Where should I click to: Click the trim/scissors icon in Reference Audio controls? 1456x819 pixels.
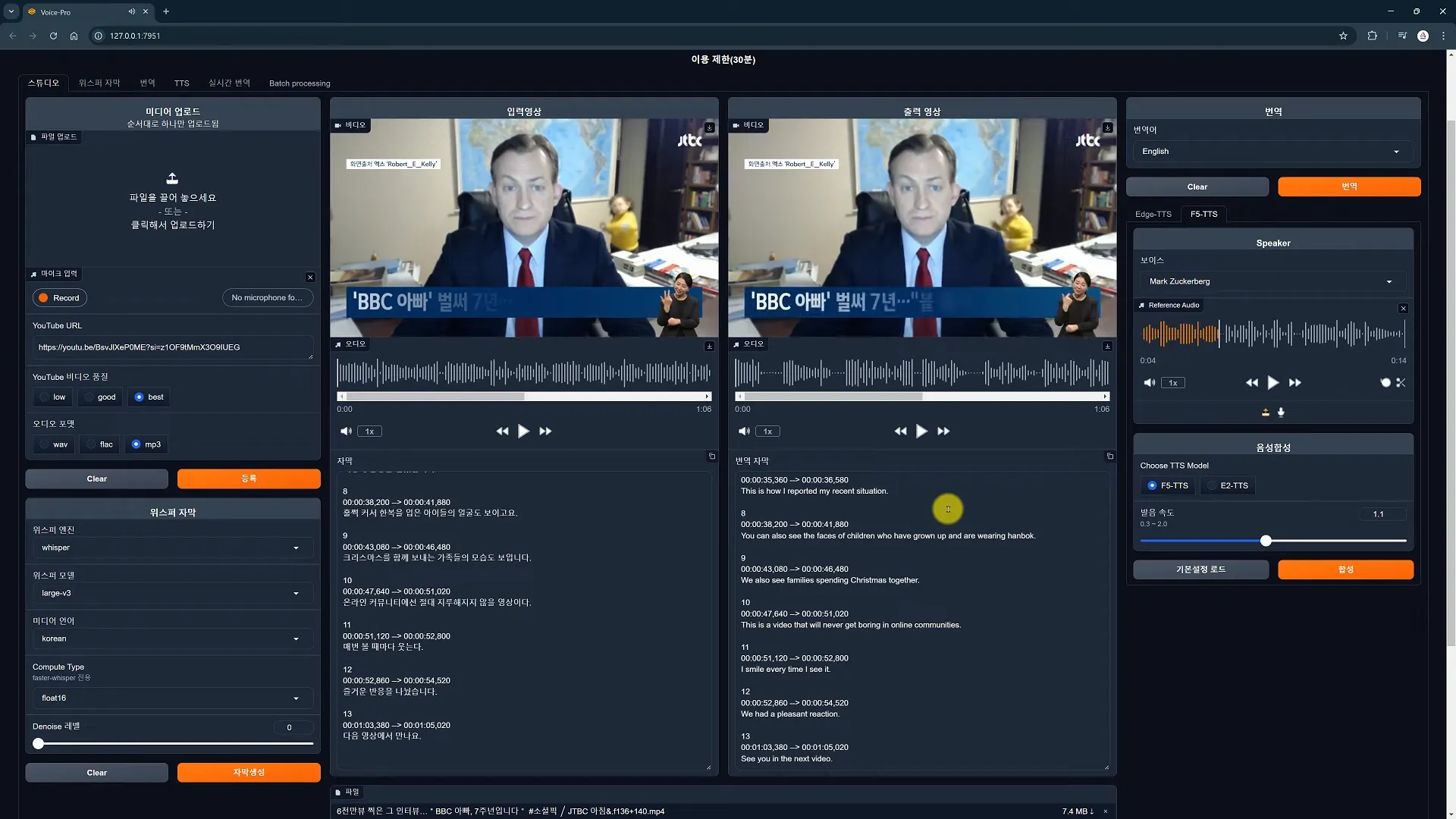click(x=1401, y=383)
